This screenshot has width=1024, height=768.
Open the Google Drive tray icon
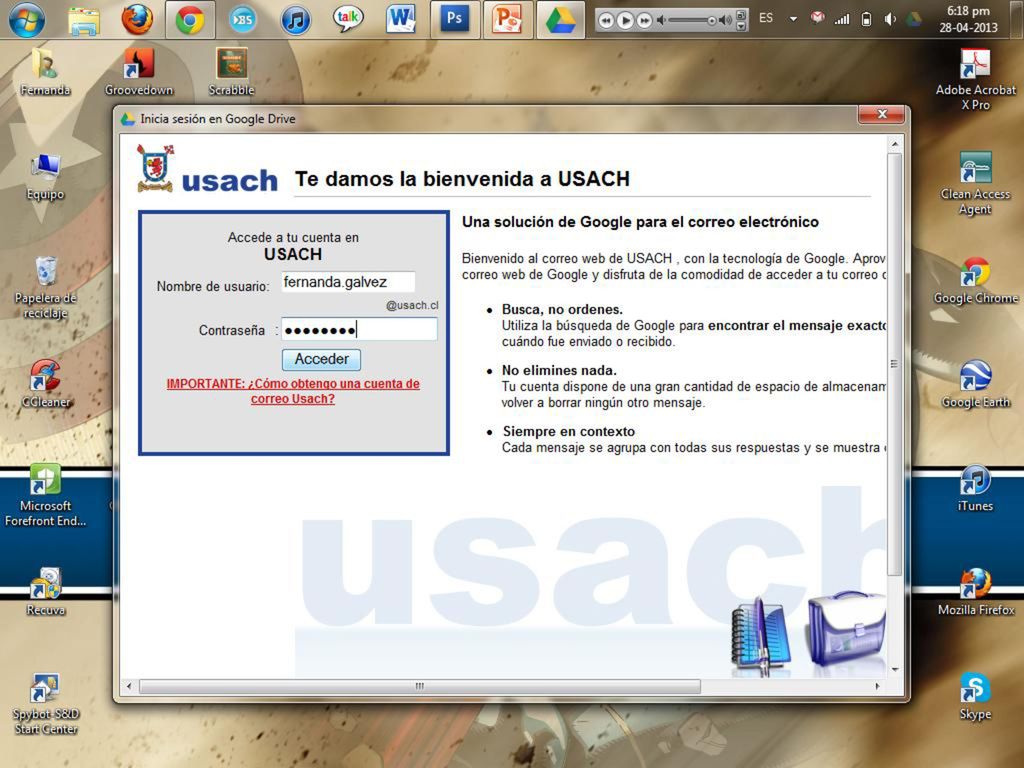[914, 19]
